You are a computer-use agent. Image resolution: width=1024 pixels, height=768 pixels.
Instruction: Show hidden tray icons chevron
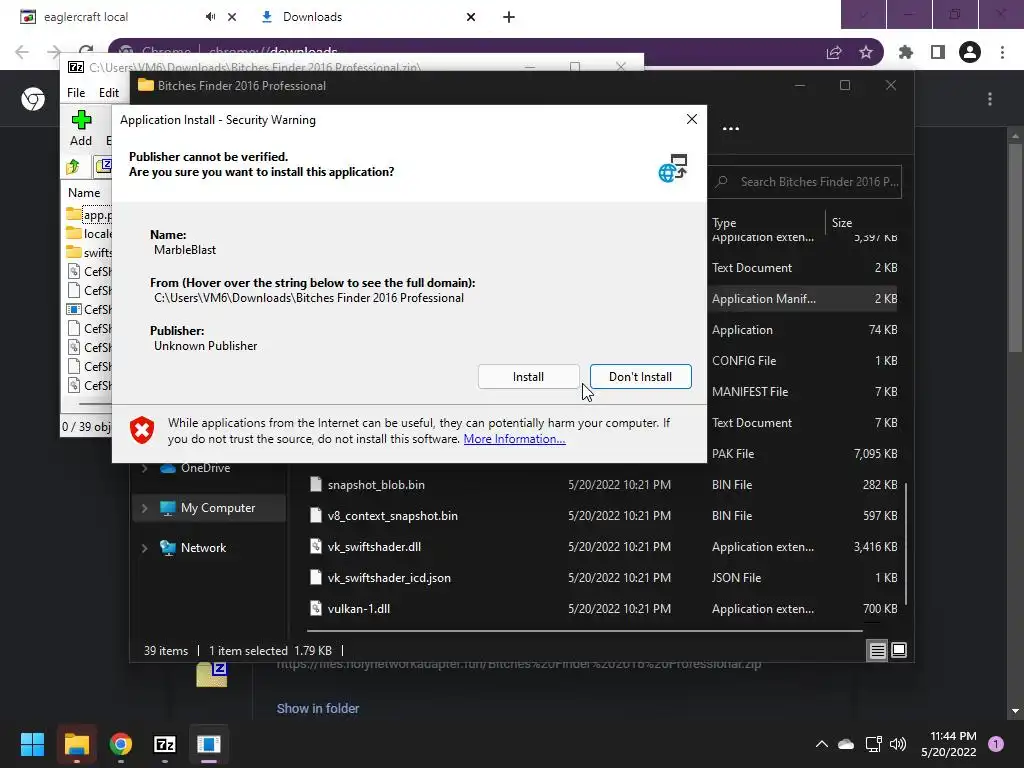(822, 744)
